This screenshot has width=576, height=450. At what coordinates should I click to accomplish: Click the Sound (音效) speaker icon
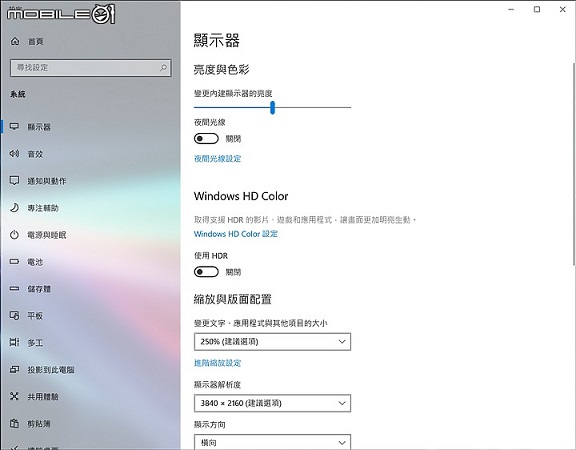point(14,154)
